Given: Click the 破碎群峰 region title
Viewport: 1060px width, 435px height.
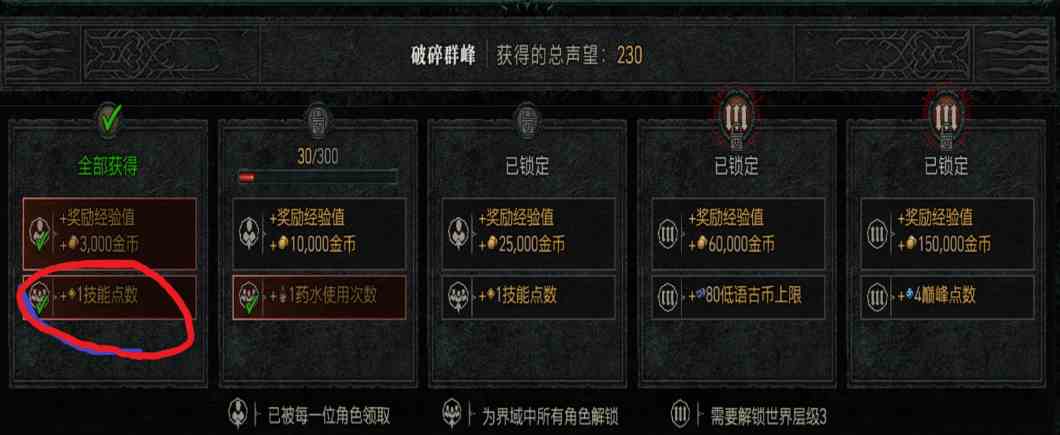Looking at the screenshot, I should click(x=443, y=55).
